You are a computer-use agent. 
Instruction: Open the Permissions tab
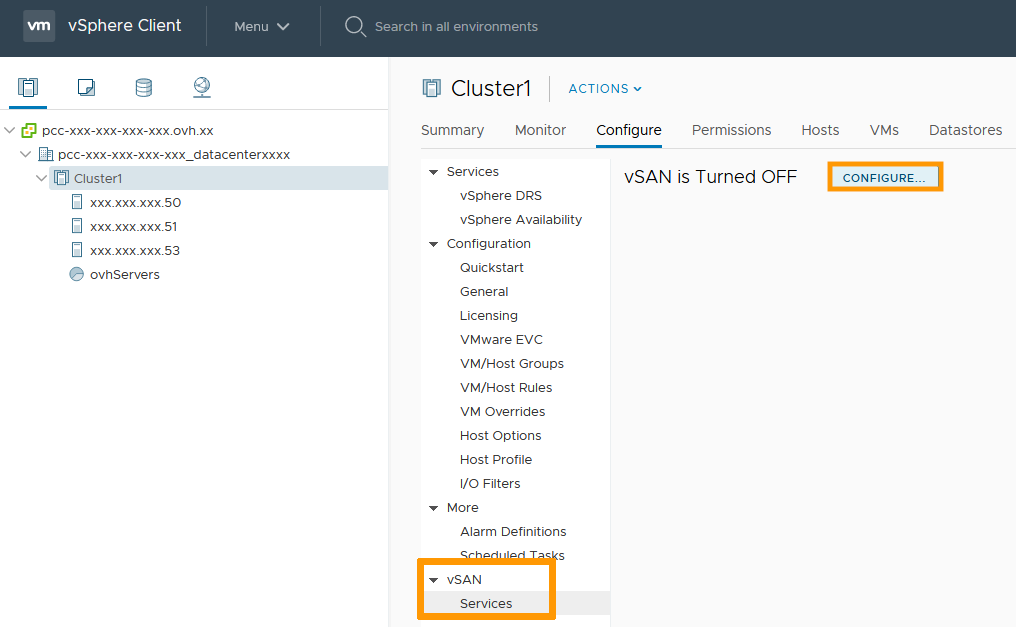tap(732, 130)
